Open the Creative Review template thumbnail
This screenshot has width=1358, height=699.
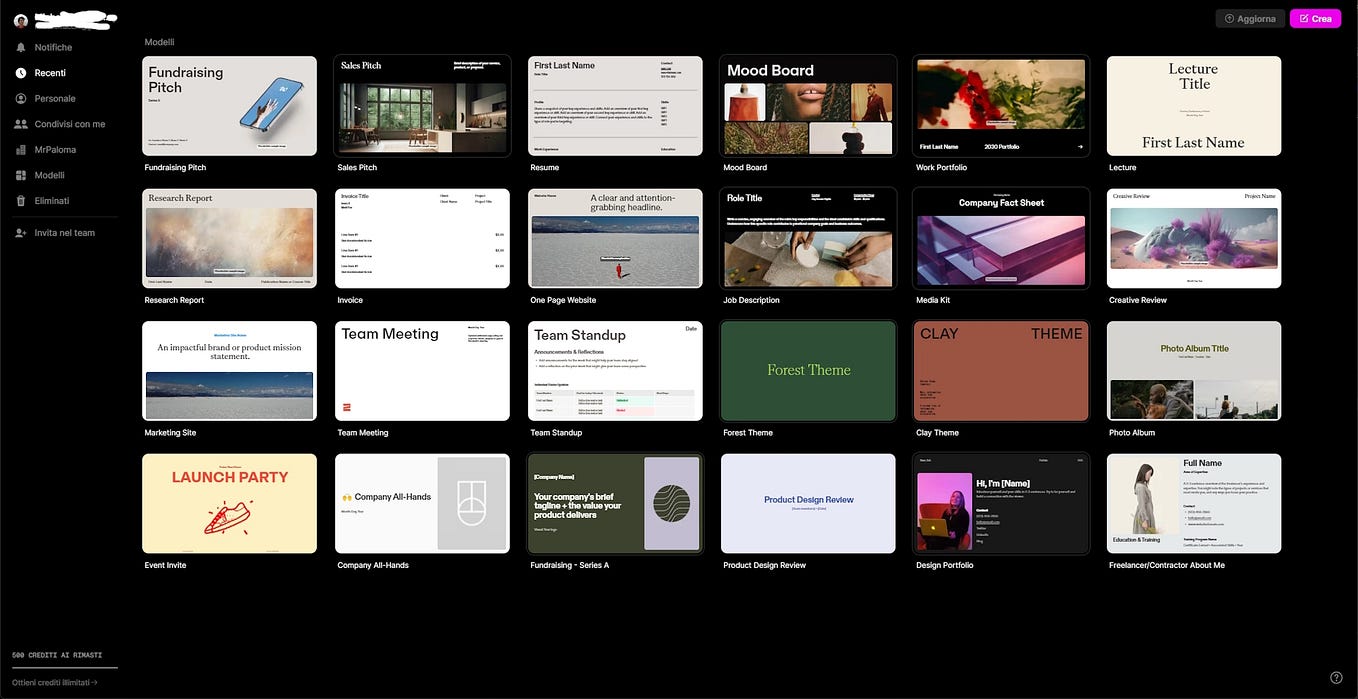click(1194, 238)
